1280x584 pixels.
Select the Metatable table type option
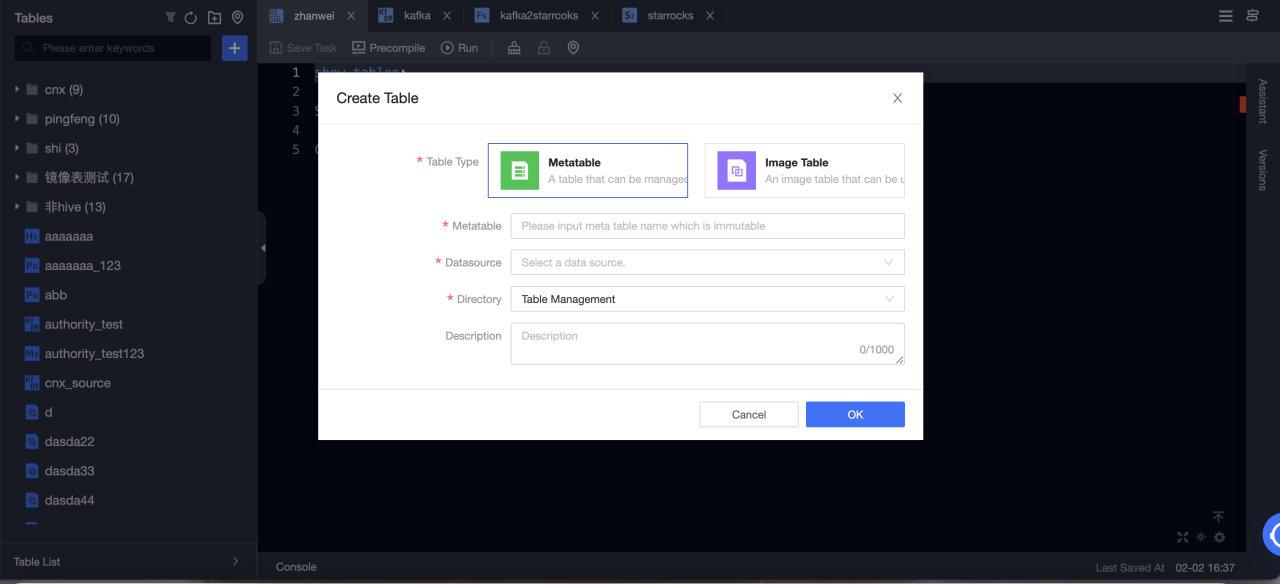click(x=588, y=170)
